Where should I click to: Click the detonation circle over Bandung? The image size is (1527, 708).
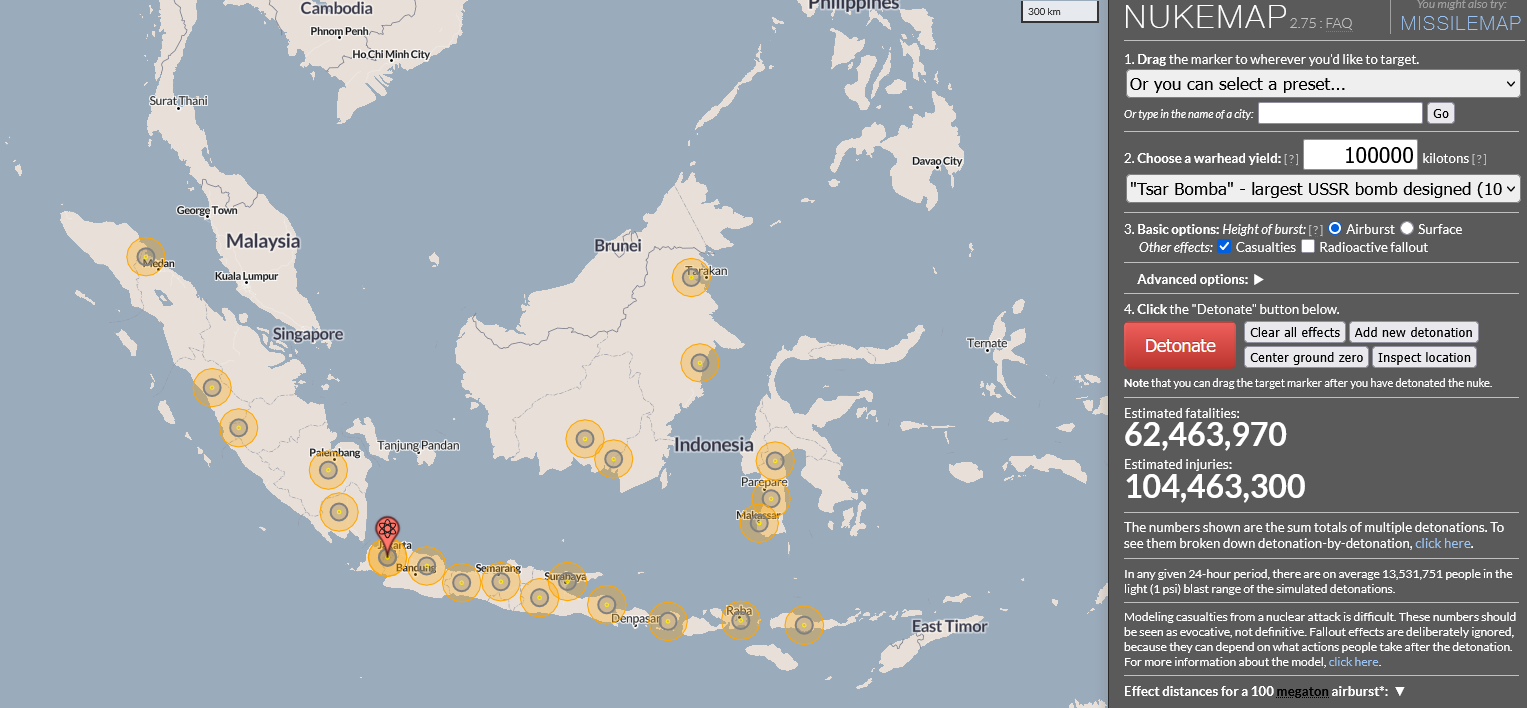click(x=425, y=566)
